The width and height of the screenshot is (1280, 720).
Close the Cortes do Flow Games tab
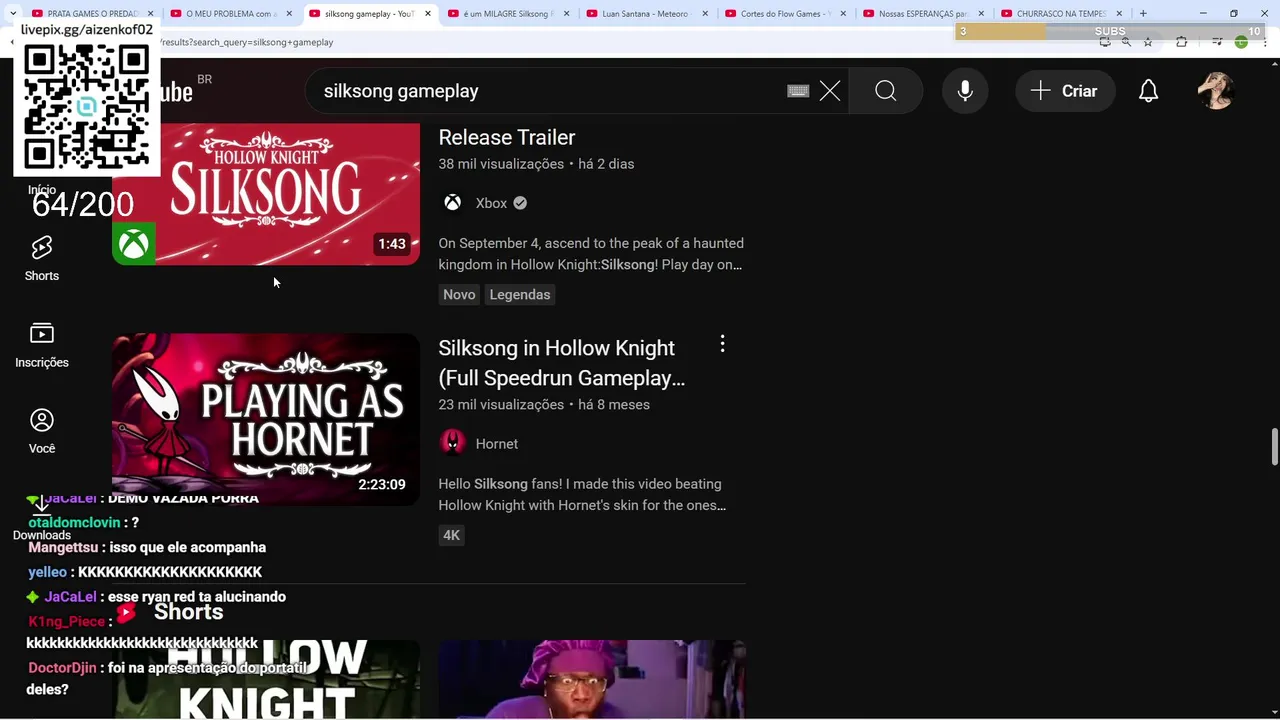[x=843, y=14]
